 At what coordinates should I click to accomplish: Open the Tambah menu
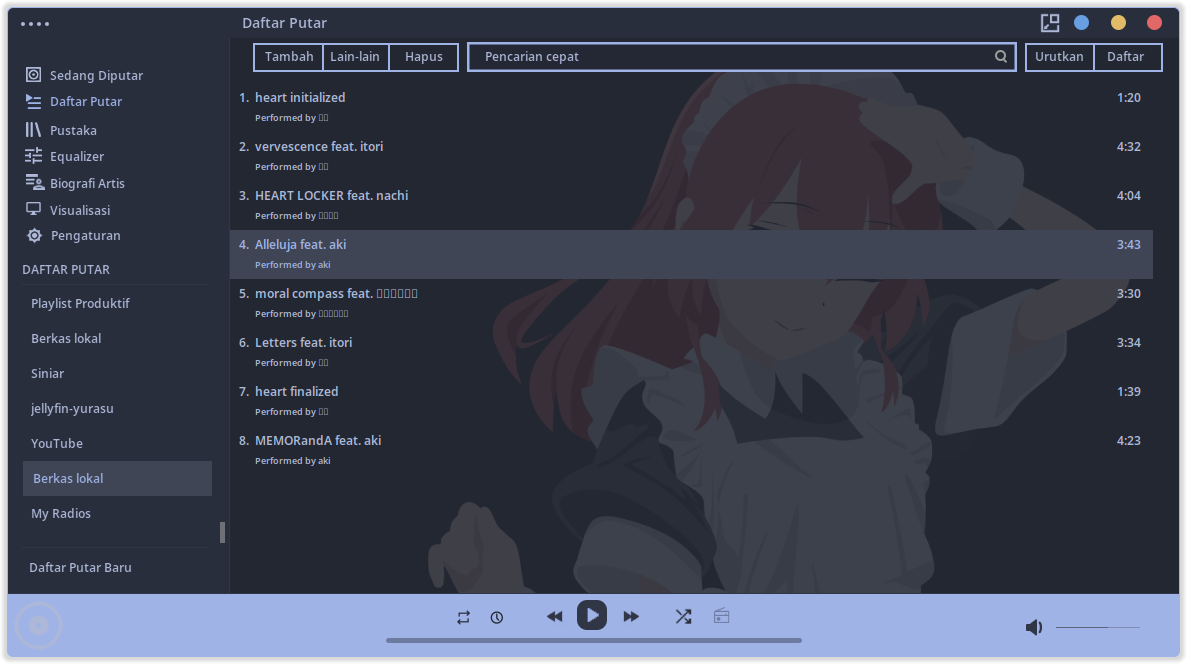[x=288, y=57]
